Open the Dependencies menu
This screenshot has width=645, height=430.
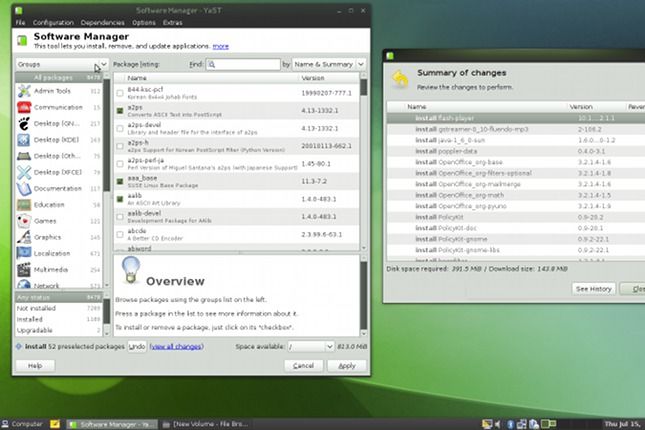point(102,23)
